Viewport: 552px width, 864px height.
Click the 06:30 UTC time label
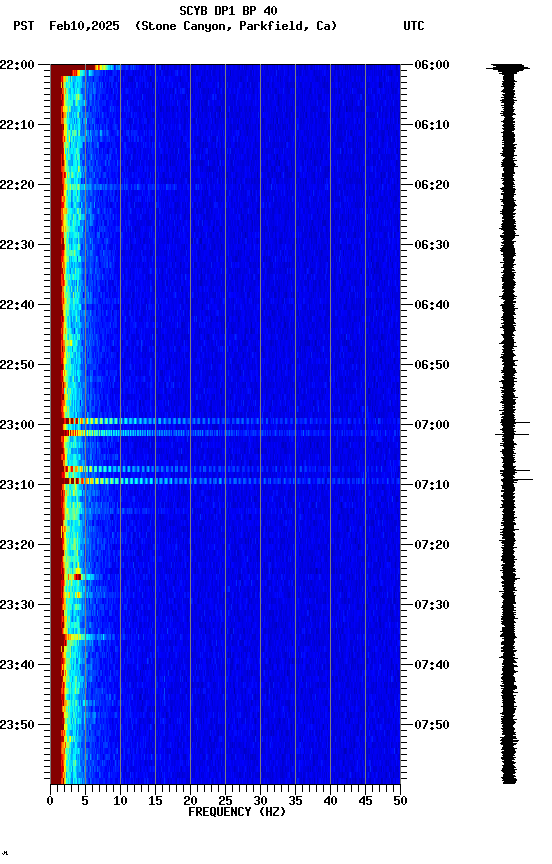click(432, 245)
